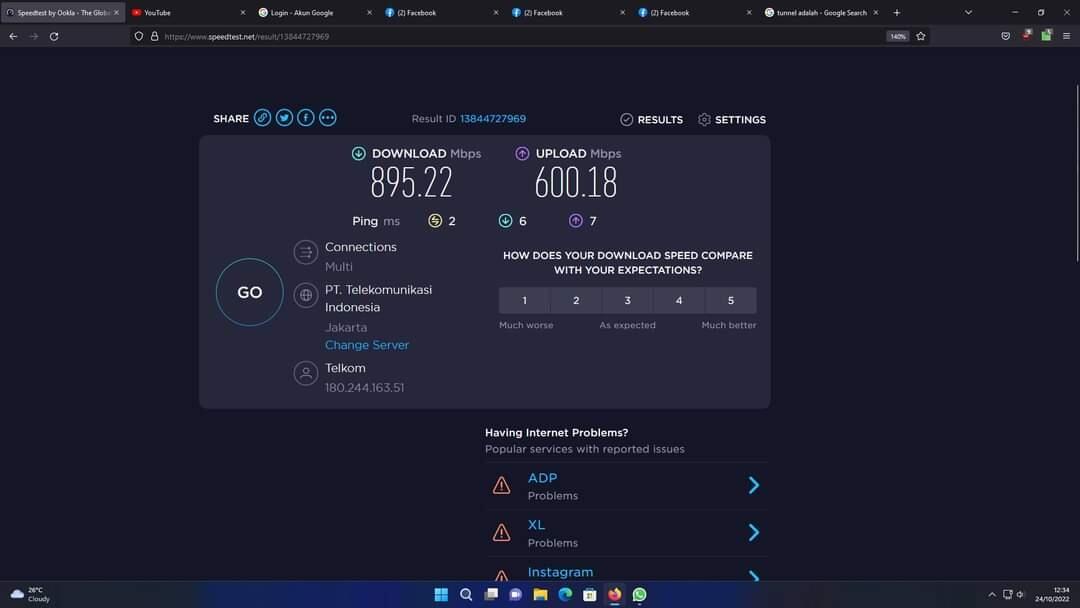This screenshot has width=1080, height=608.
Task: Open the browser tab list dropdown arrow
Action: click(x=967, y=12)
